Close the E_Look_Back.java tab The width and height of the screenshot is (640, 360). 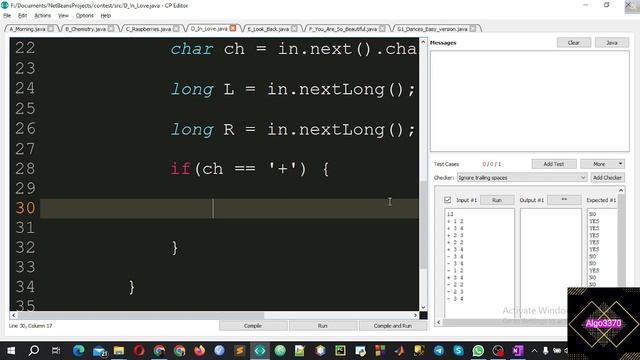click(294, 29)
